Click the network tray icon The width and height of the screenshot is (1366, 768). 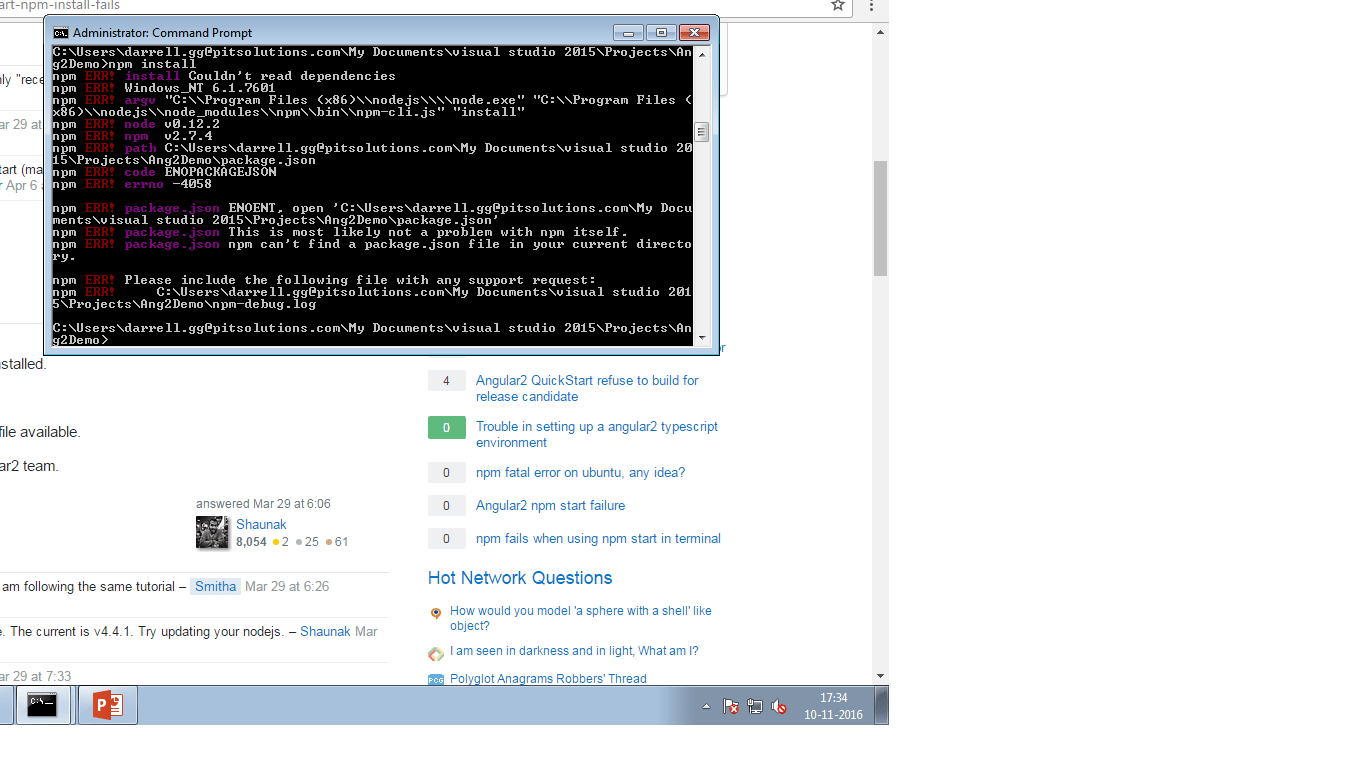click(x=755, y=706)
